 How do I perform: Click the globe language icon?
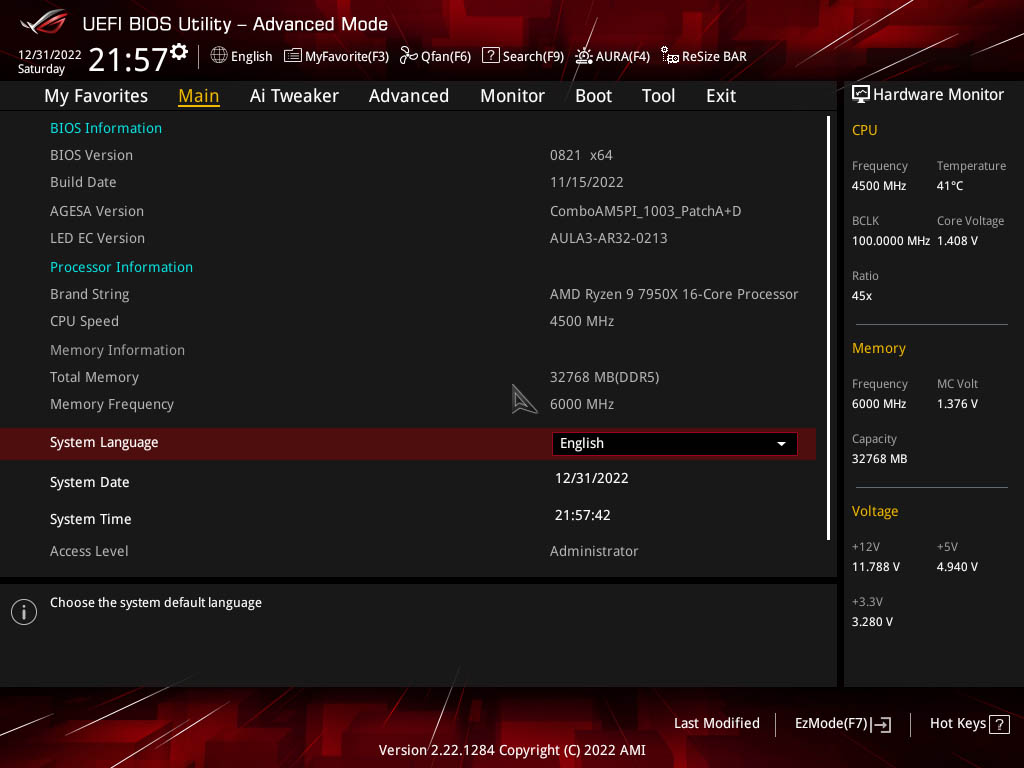[219, 56]
